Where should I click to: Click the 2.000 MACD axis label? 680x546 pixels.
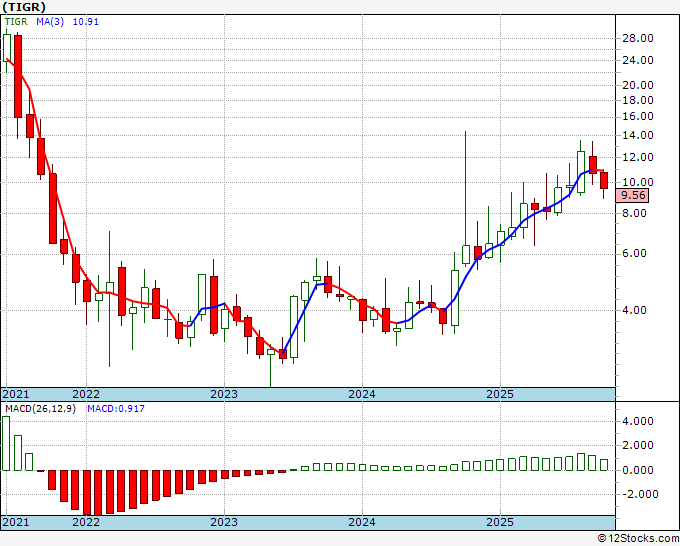pos(638,445)
